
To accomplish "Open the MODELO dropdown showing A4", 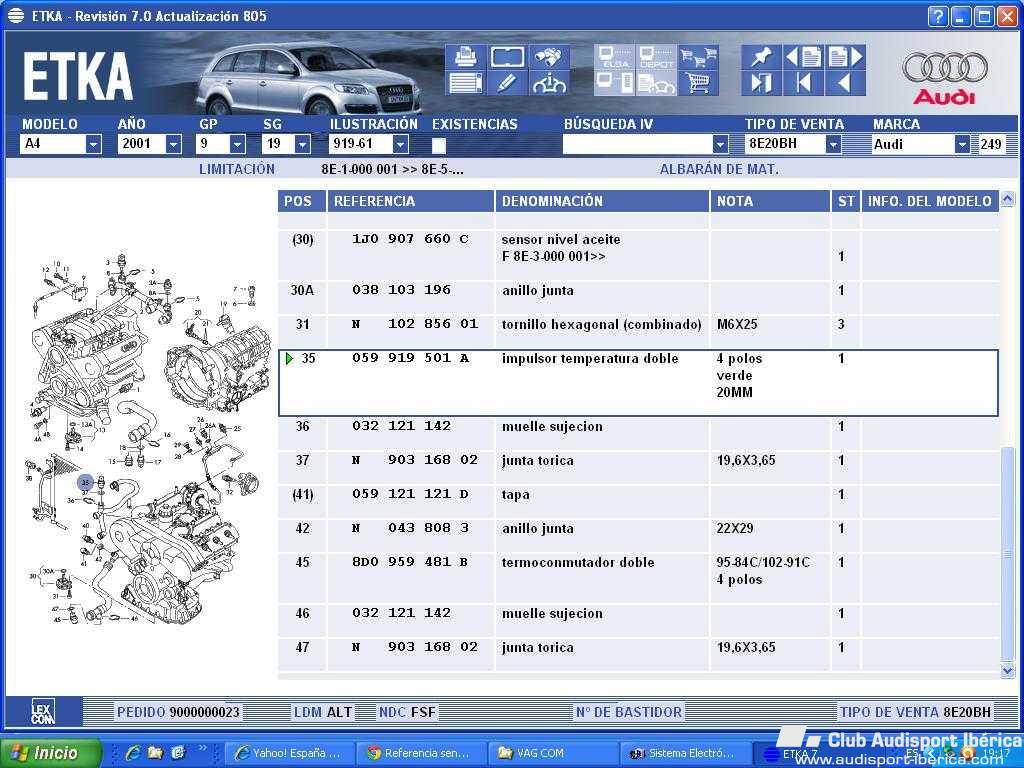I will point(93,144).
